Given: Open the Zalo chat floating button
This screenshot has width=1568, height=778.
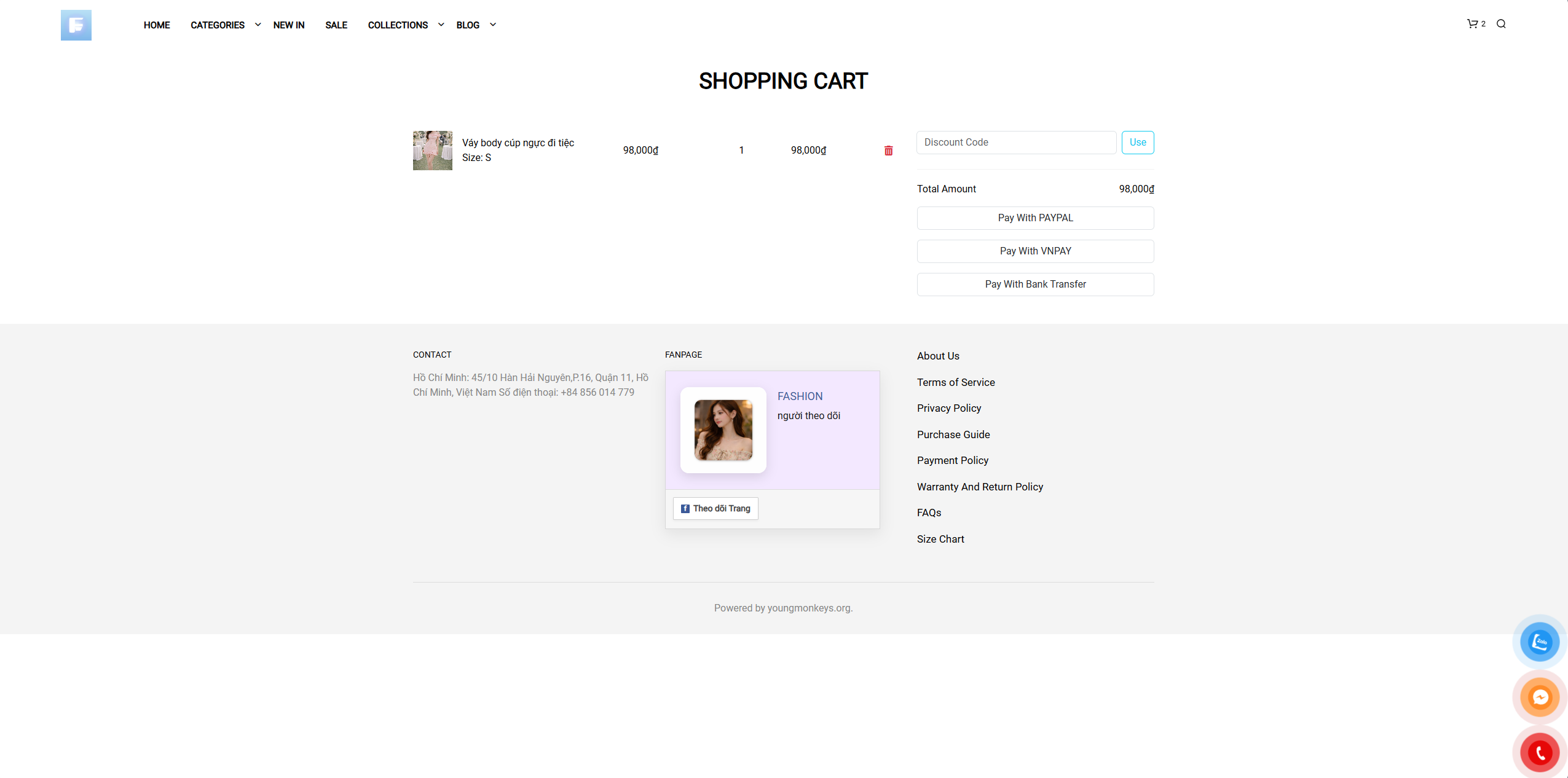Looking at the screenshot, I should [1539, 642].
